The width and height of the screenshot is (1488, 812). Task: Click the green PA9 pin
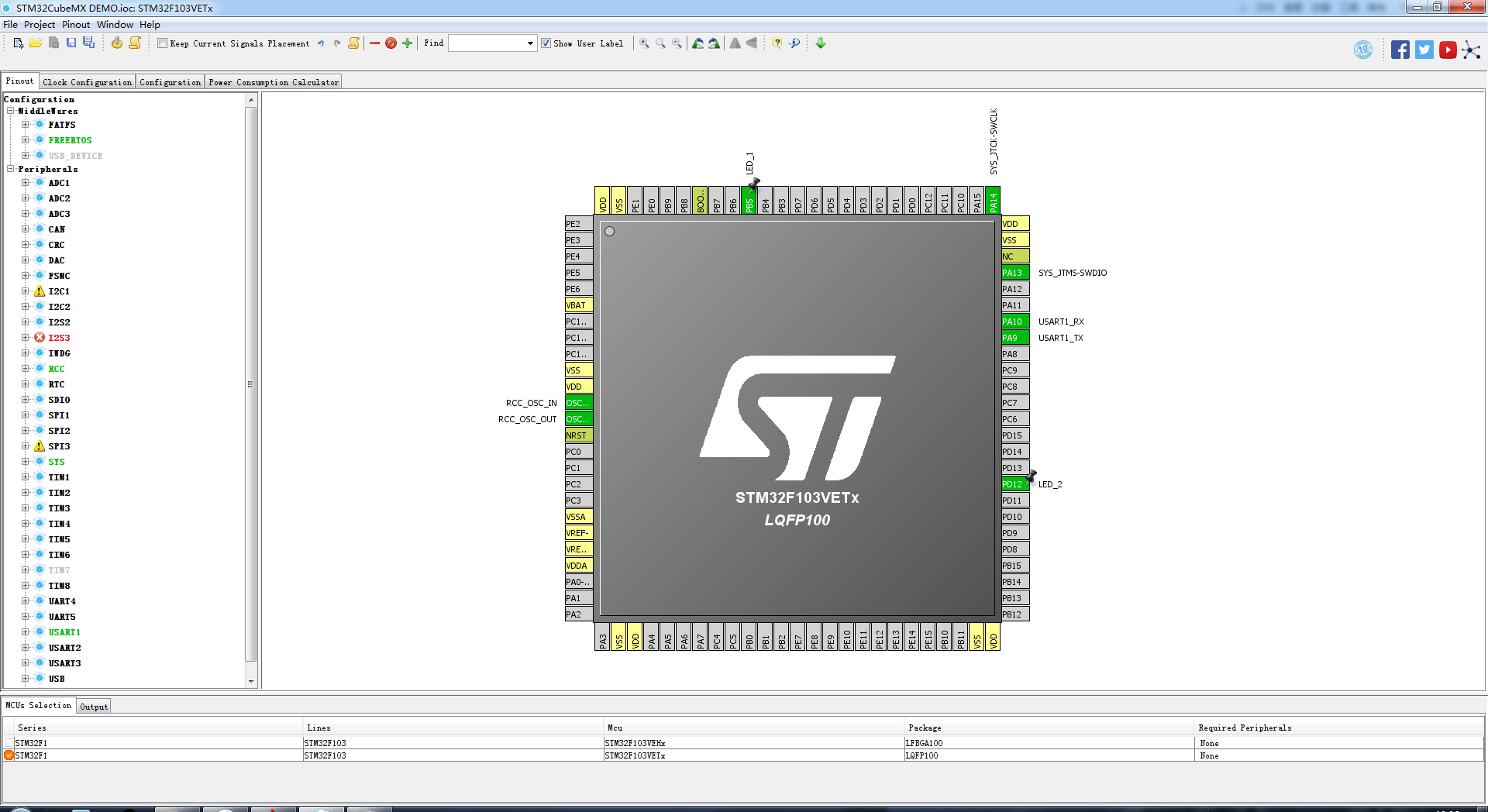1015,338
